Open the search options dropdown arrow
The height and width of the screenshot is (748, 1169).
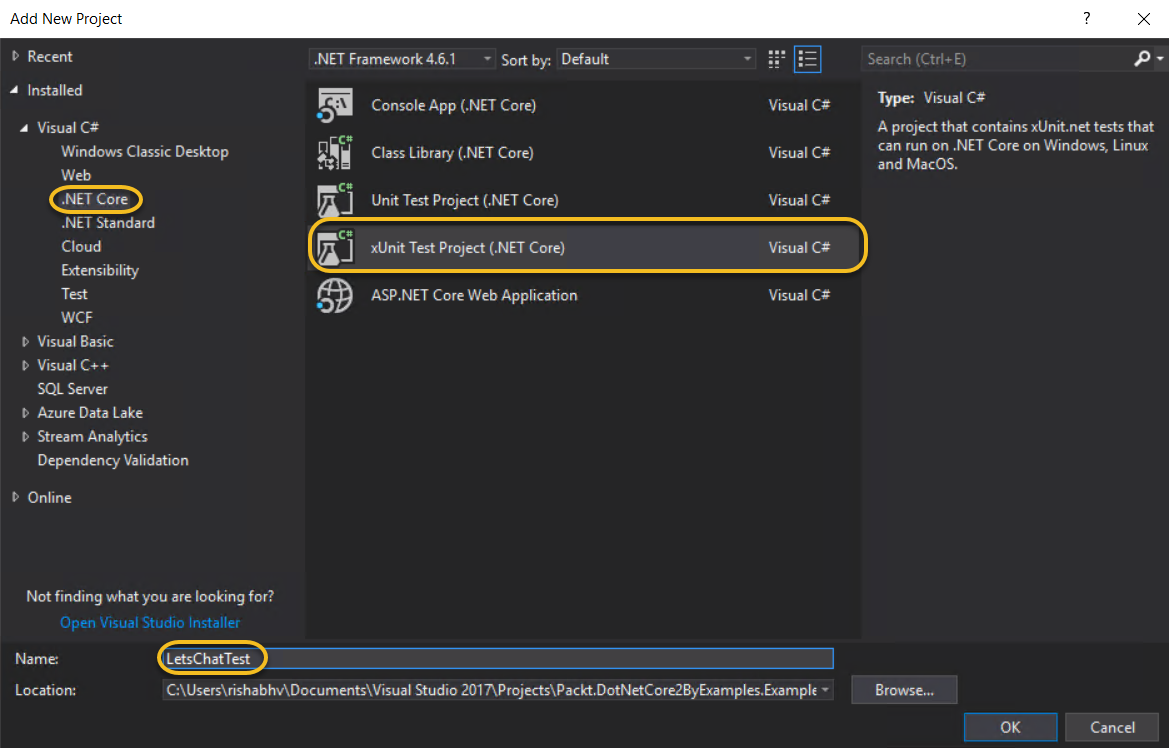coord(1160,58)
